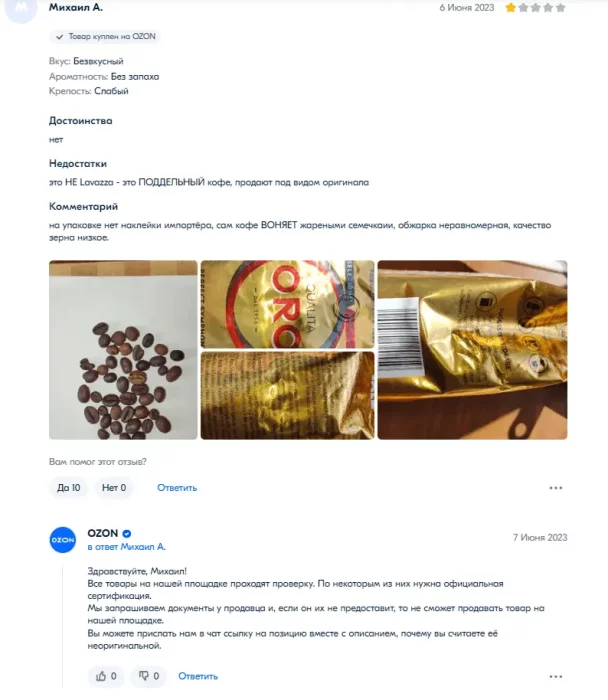Click the third gray rating star

(535, 8)
